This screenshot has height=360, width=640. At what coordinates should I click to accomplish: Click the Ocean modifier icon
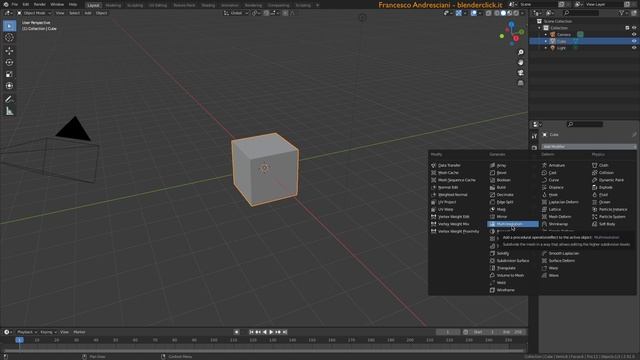[595, 202]
